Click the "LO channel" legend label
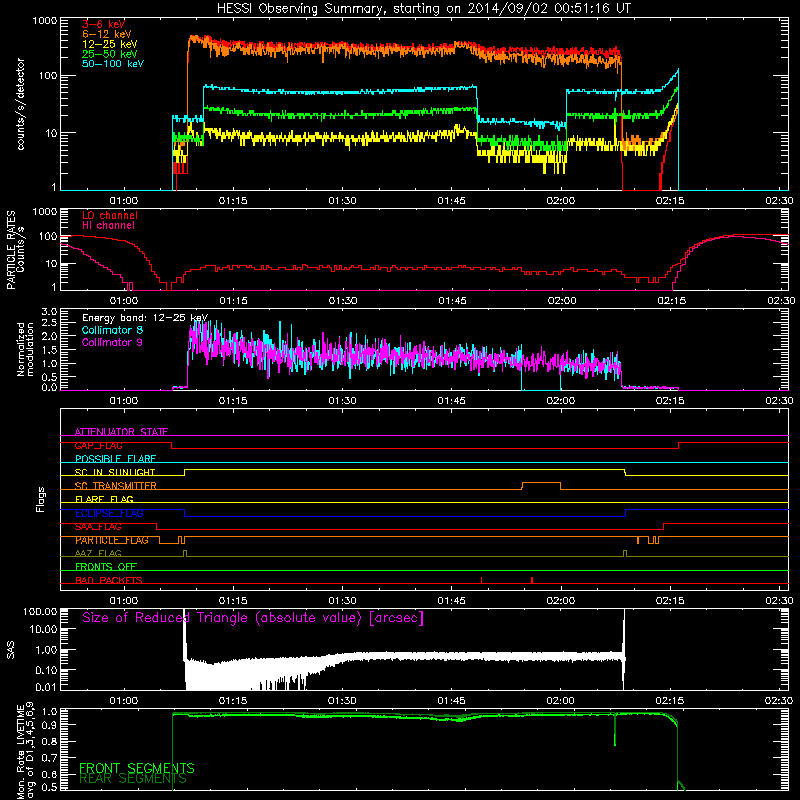This screenshot has height=800, width=800. pos(110,215)
